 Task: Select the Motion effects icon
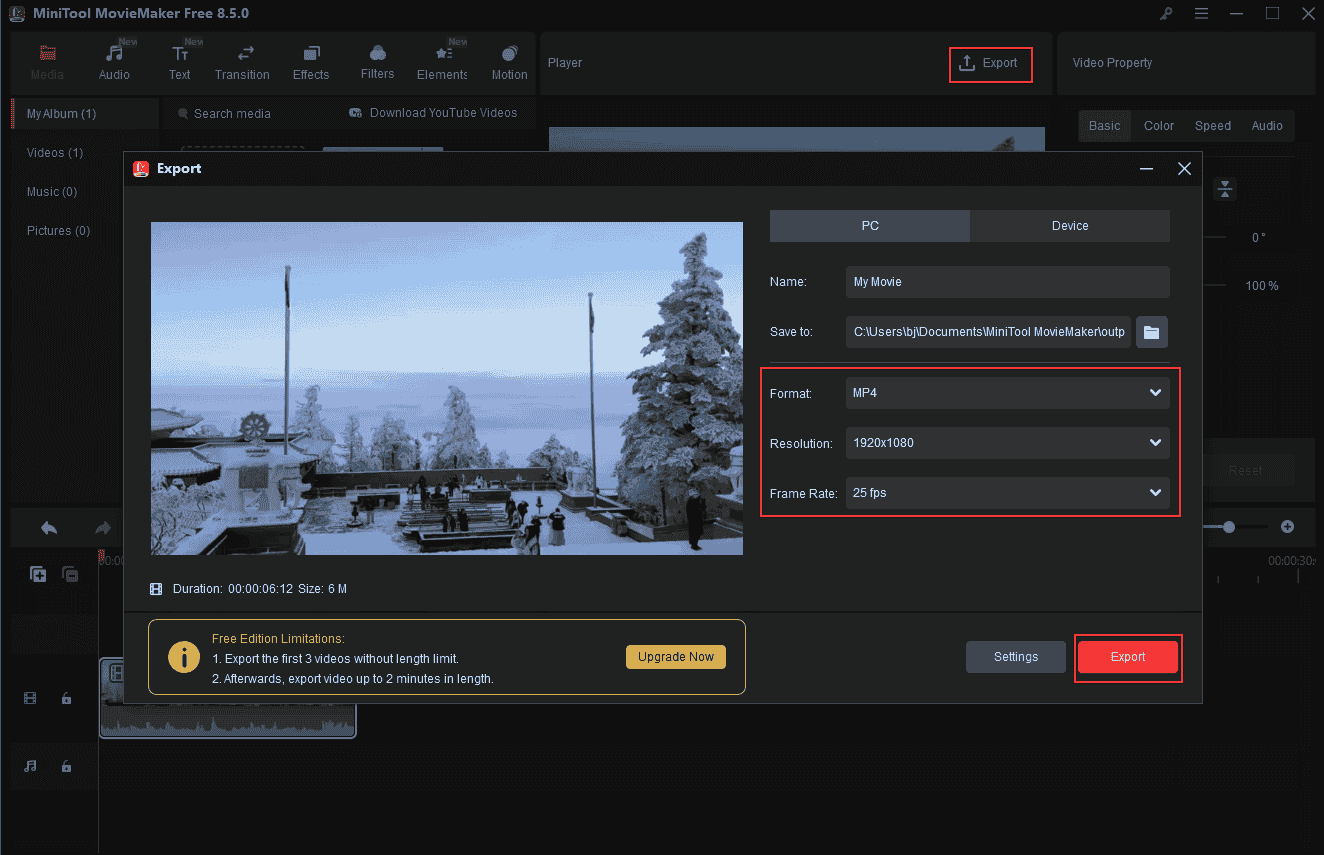tap(509, 51)
